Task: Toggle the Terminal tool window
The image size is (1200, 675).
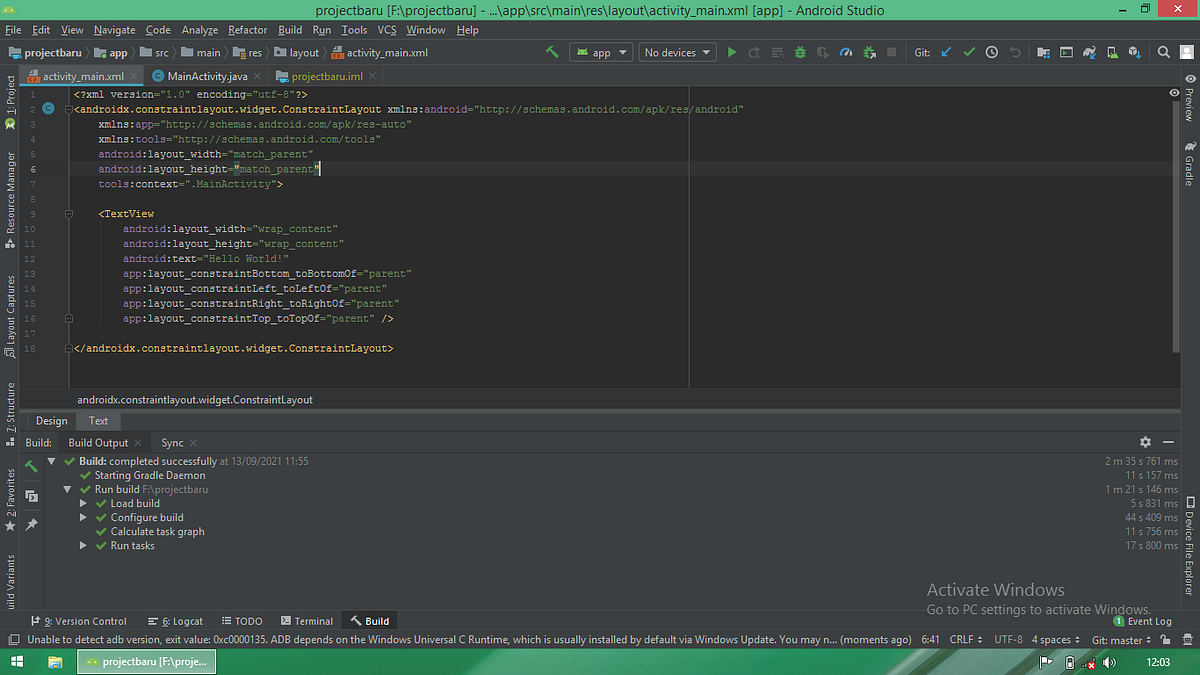Action: pos(307,621)
